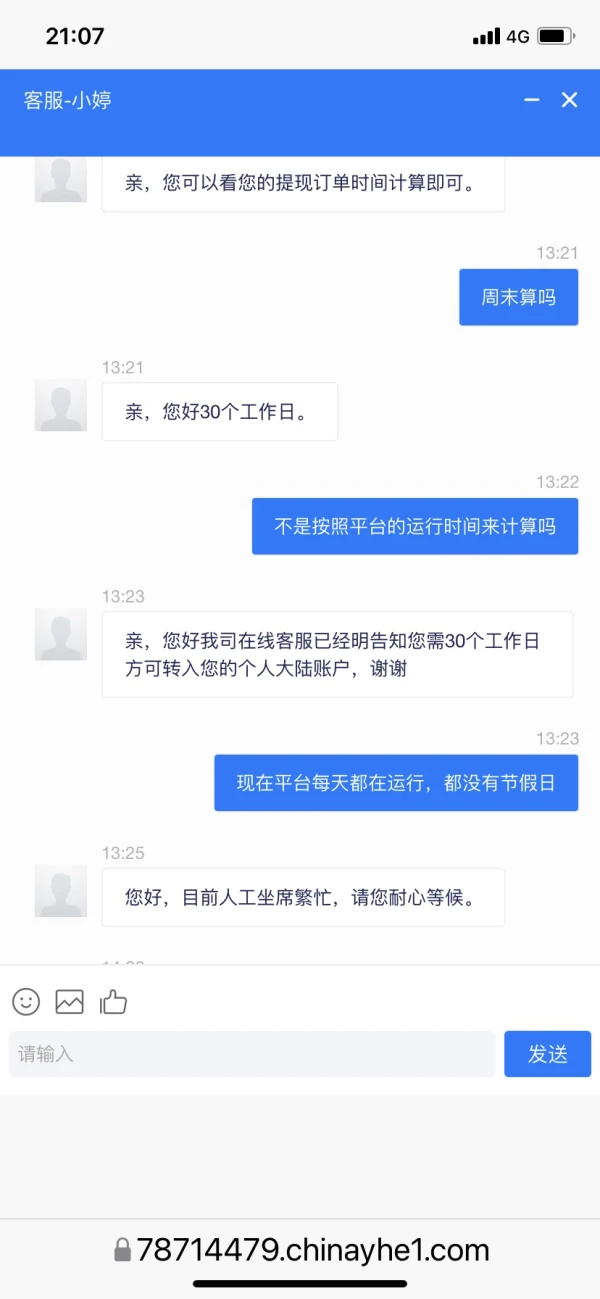This screenshot has height=1299, width=600.
Task: Tap the 亲，您好30个工作日 reply bubble
Action: [219, 412]
